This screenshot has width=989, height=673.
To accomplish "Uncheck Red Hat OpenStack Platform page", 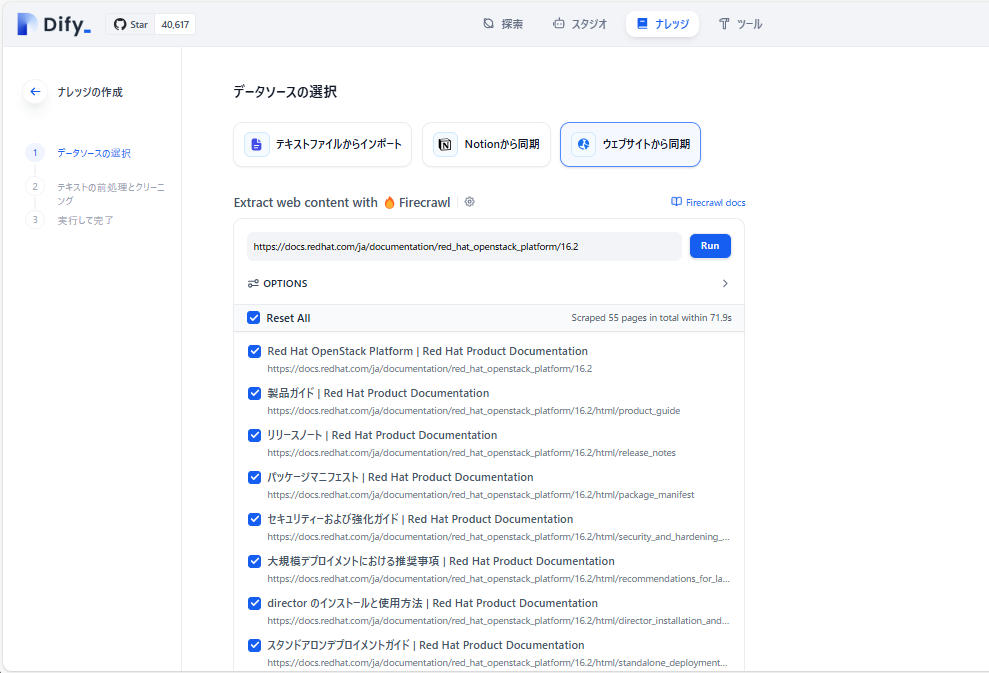I will [x=255, y=351].
